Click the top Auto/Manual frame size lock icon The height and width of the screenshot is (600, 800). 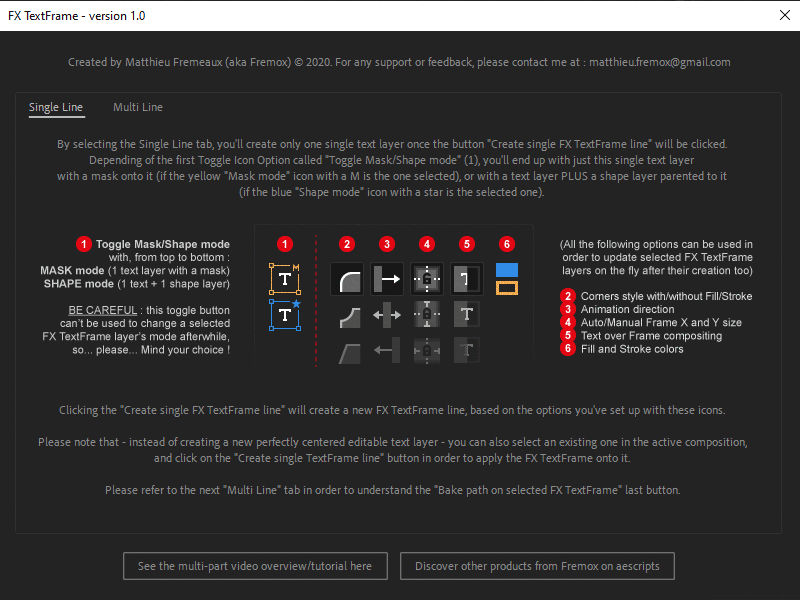point(427,279)
